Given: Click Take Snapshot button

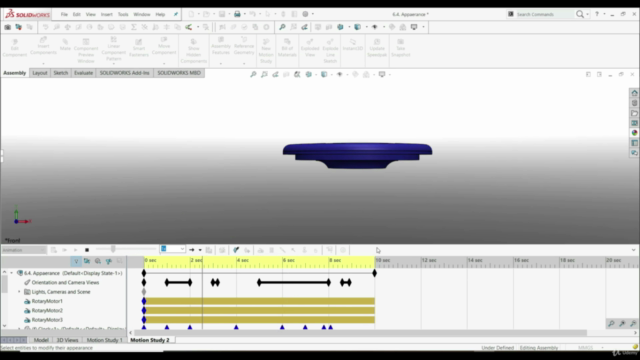Looking at the screenshot, I should [x=400, y=48].
